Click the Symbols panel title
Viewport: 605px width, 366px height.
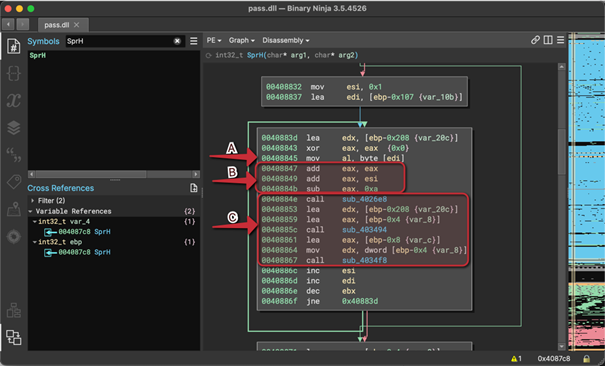(x=43, y=41)
